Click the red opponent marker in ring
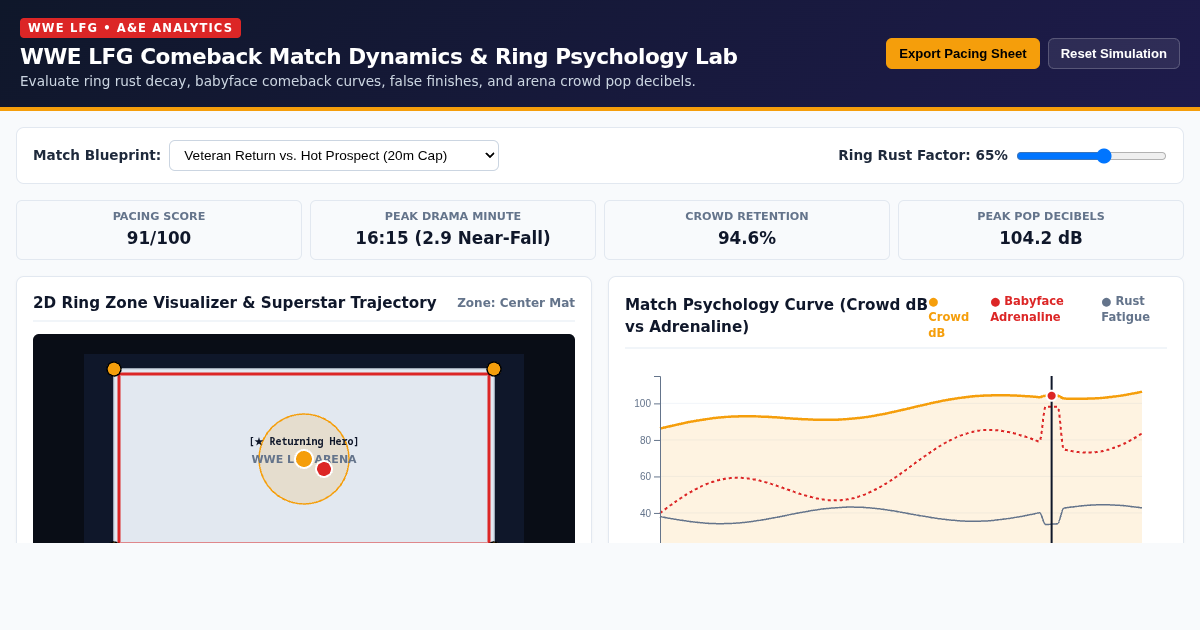 (x=324, y=469)
